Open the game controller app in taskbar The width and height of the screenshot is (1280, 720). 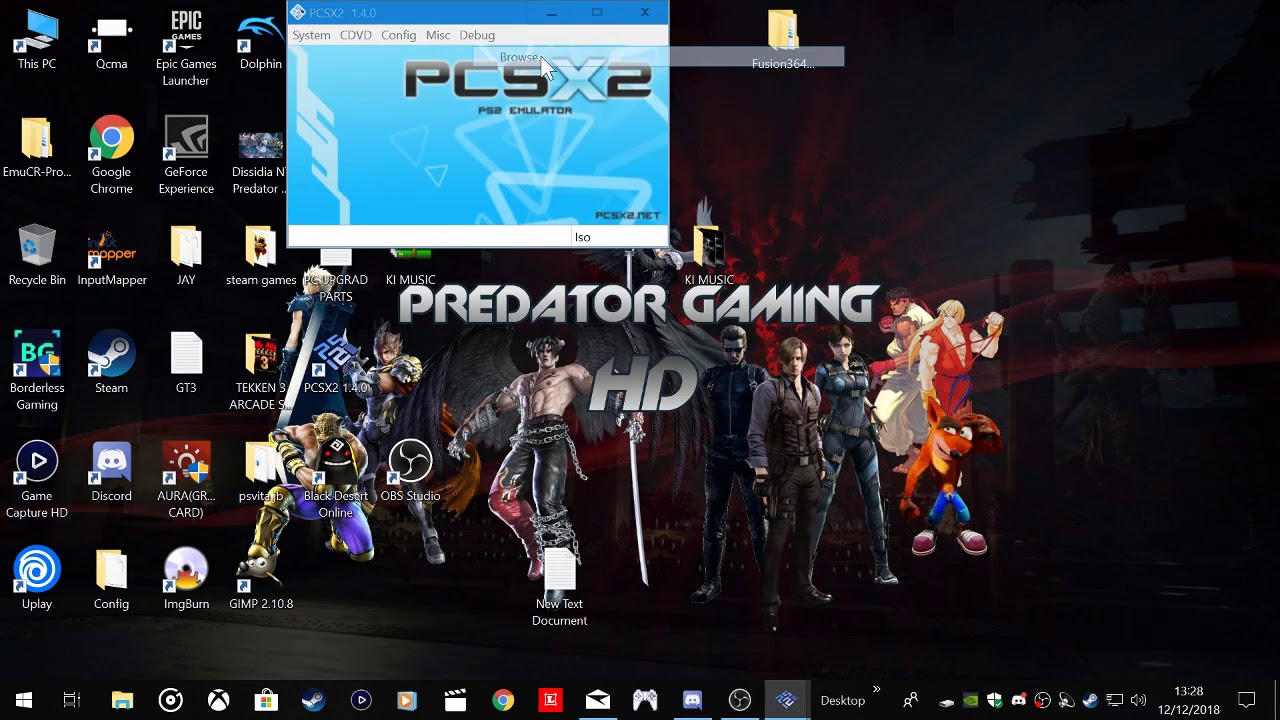click(x=645, y=700)
